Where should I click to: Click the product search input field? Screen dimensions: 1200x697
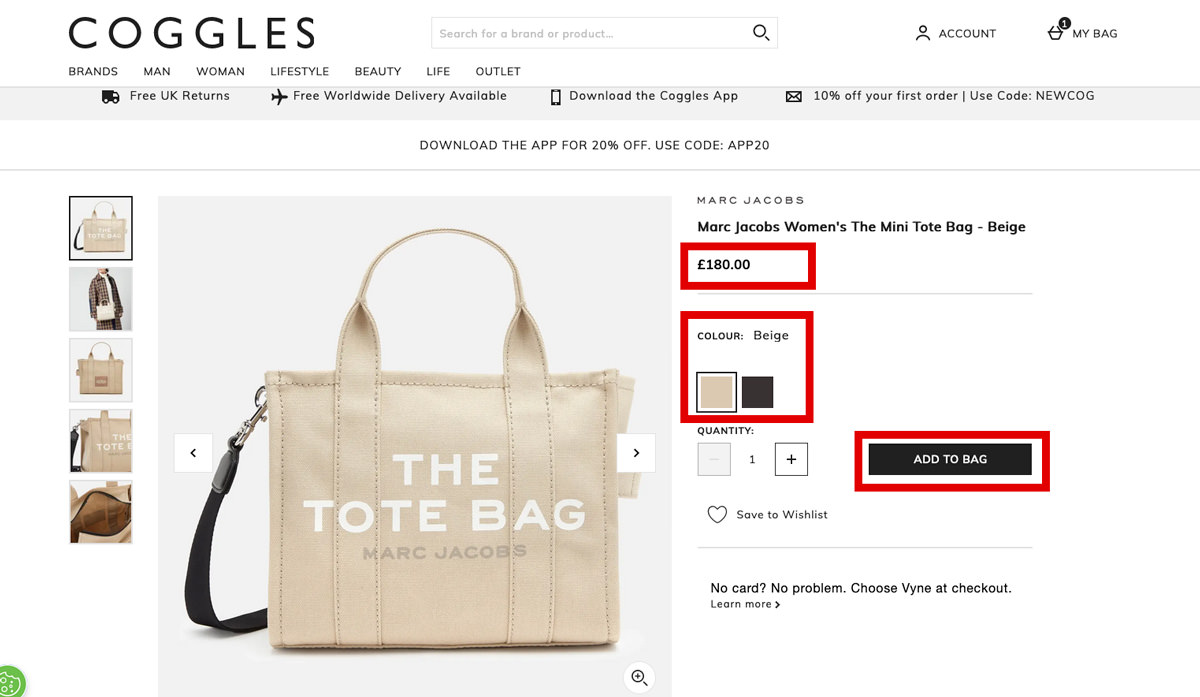coord(590,33)
